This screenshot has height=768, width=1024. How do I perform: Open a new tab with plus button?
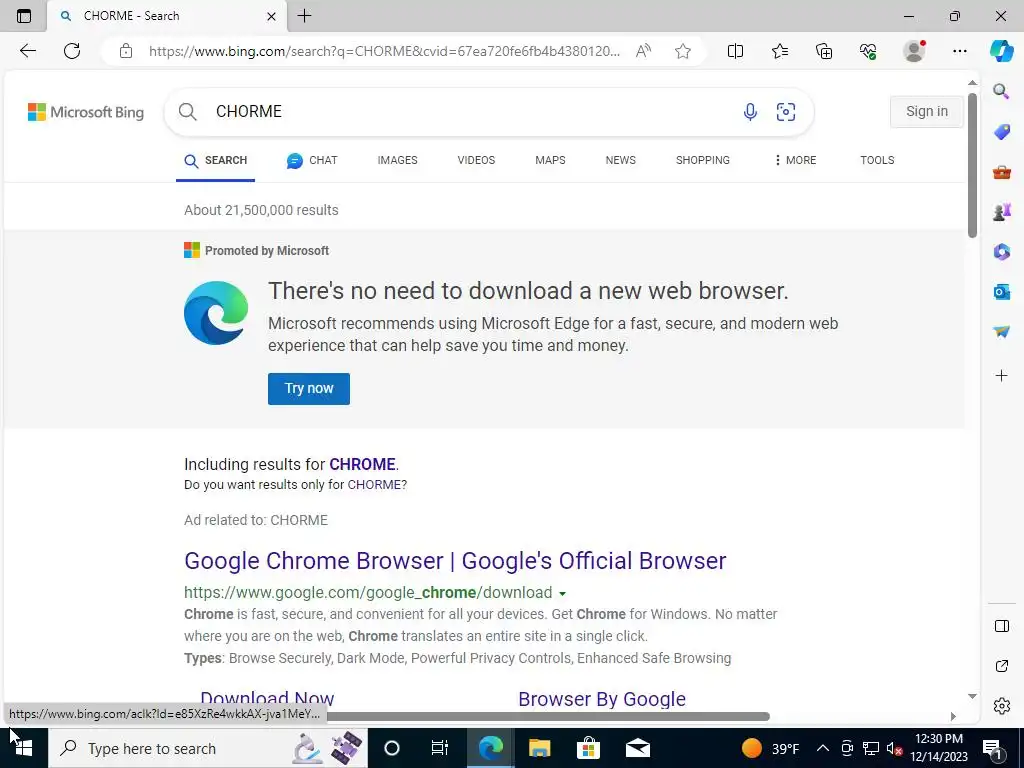[304, 16]
